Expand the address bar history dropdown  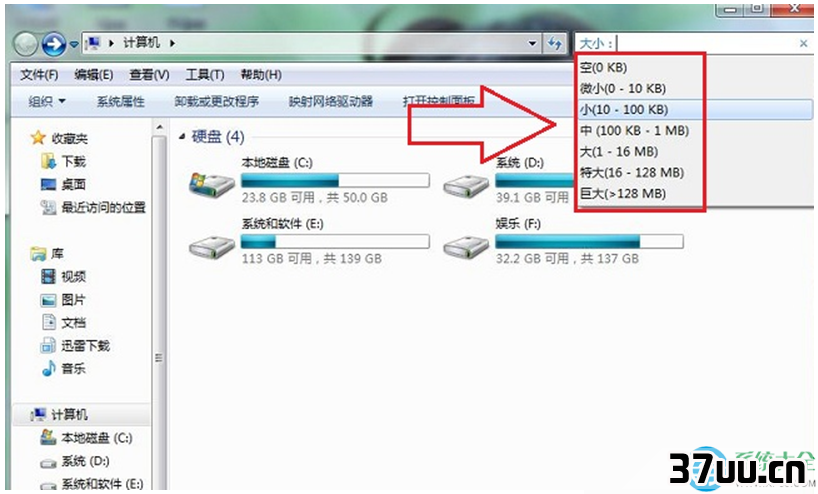point(532,43)
